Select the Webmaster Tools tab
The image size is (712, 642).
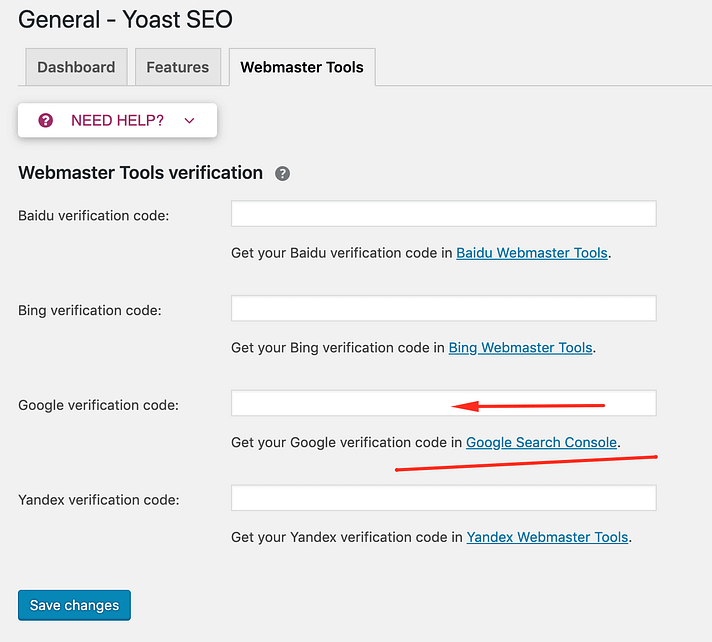302,67
